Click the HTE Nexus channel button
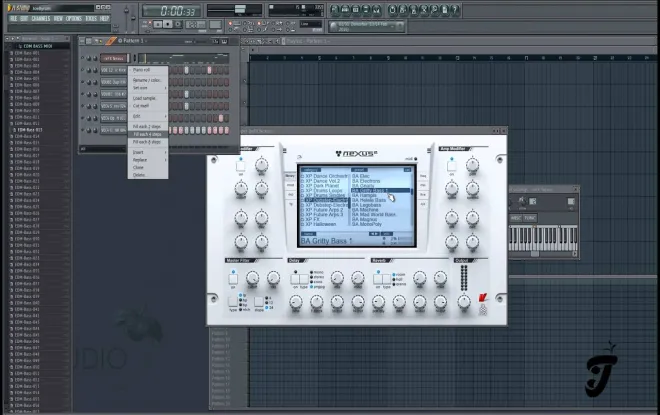Viewport: 660px width, 415px height. (x=114, y=58)
